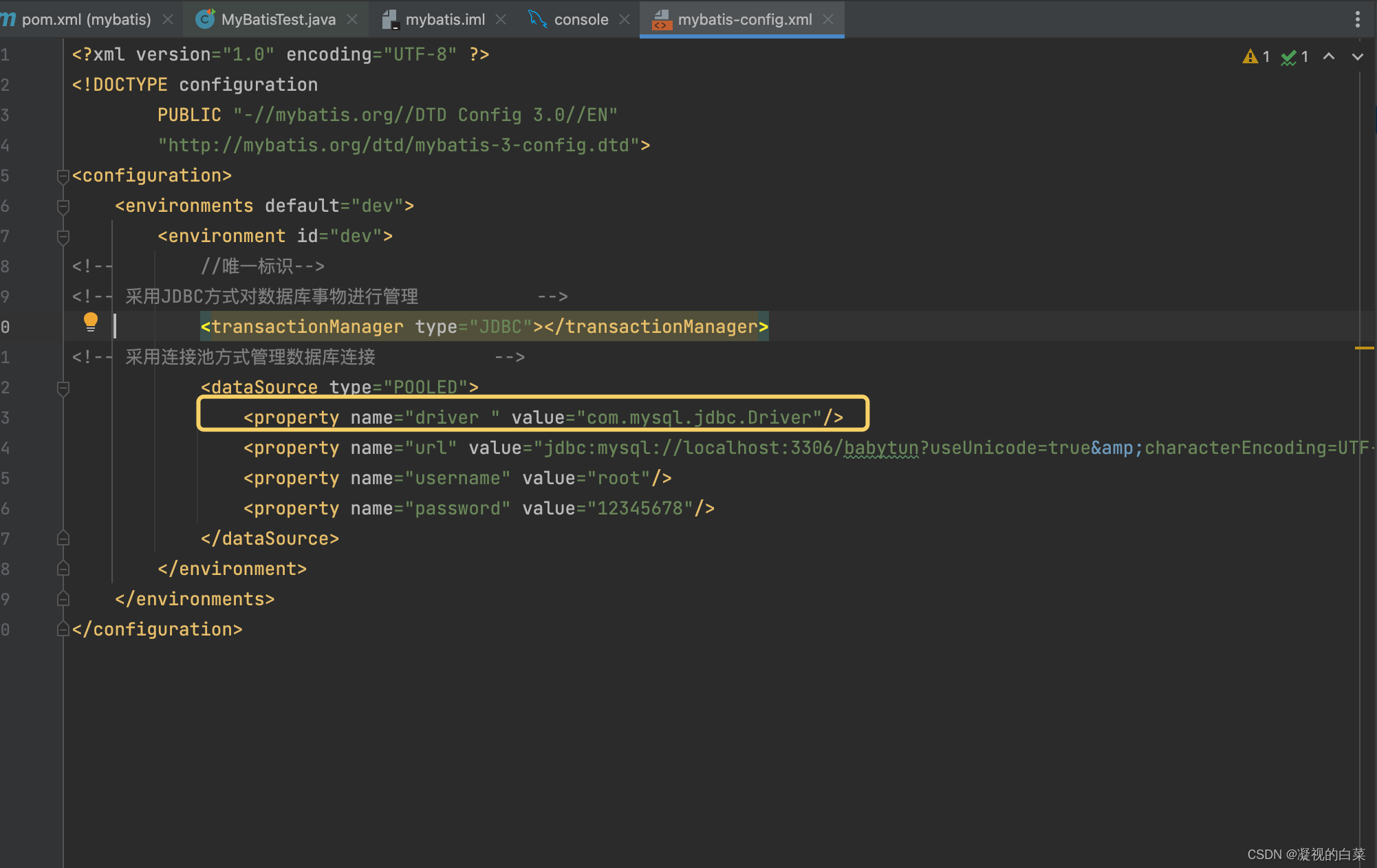Screen dimensions: 1377x868
Task: Switch to the console tab
Action: pos(581,19)
